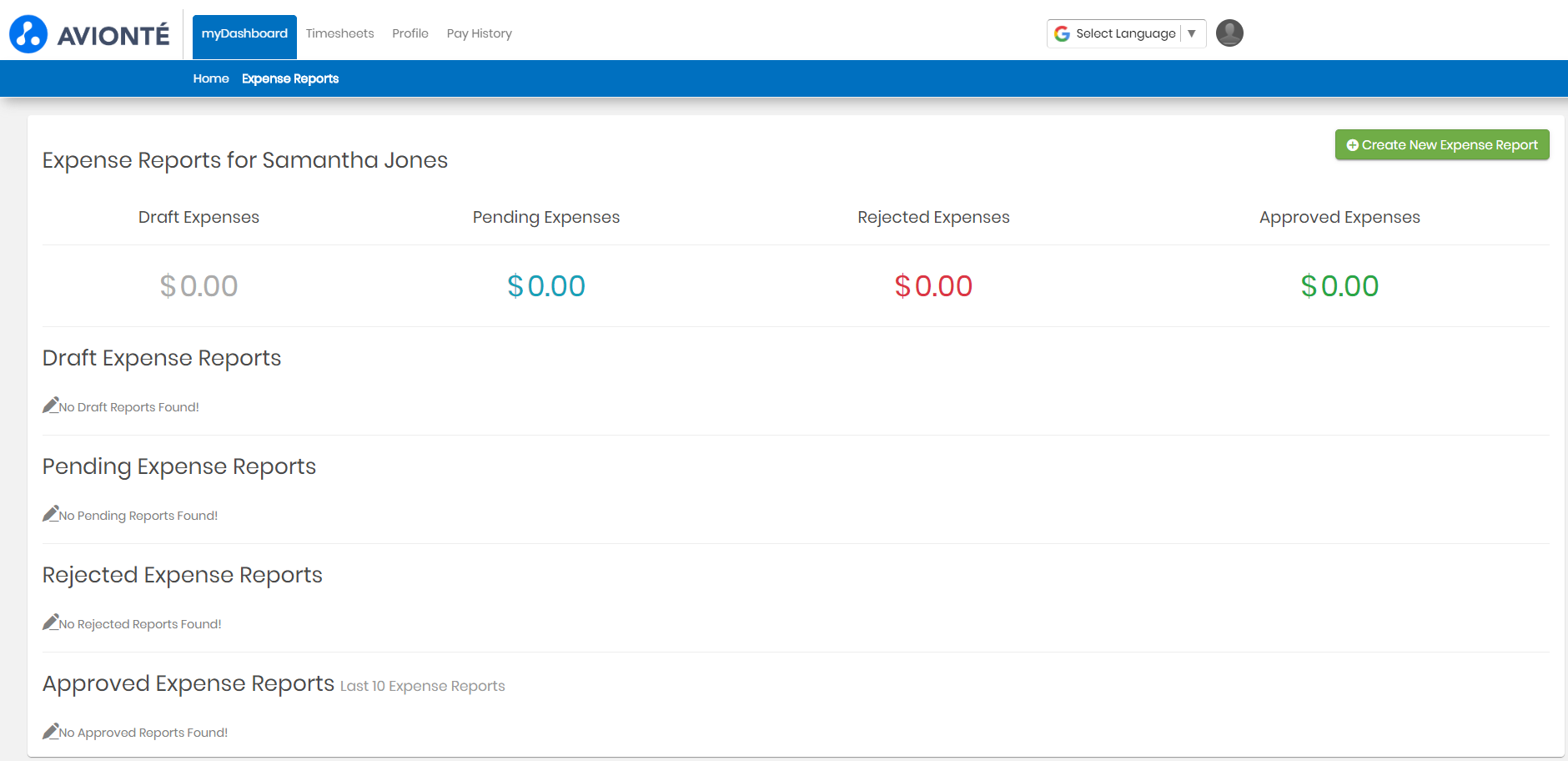1568x761 pixels.
Task: Open the Timesheets tab
Action: pos(339,33)
